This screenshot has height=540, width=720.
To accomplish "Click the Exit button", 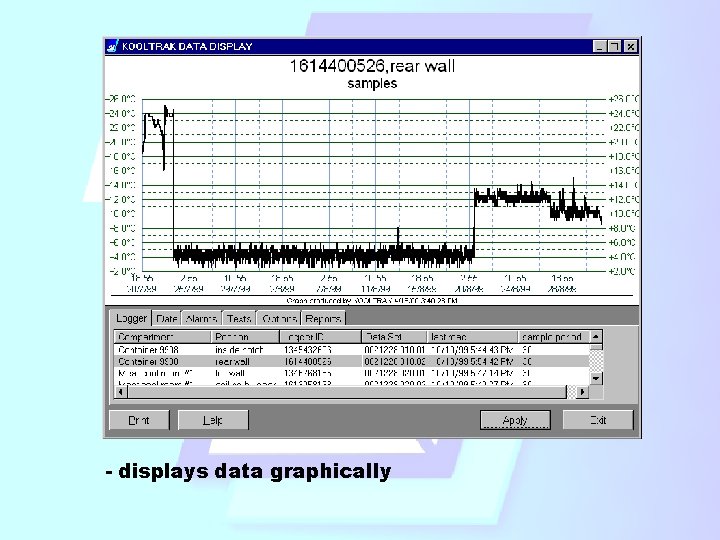I will click(x=598, y=420).
